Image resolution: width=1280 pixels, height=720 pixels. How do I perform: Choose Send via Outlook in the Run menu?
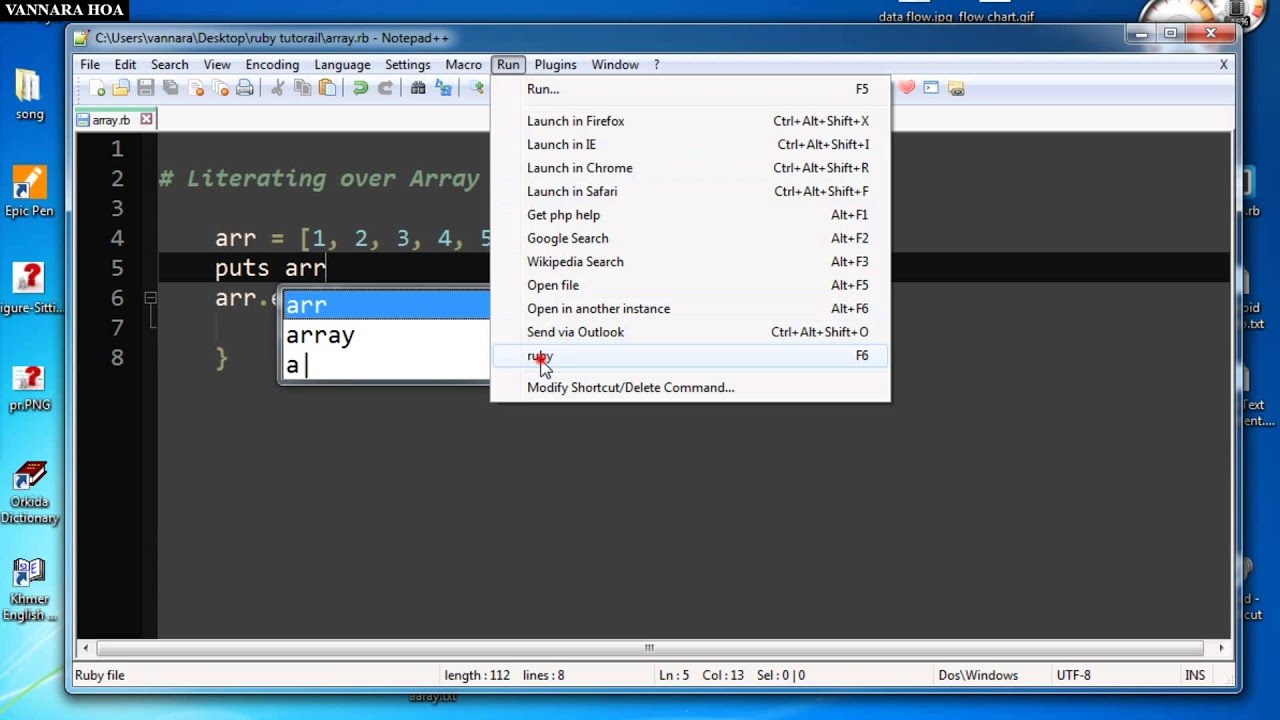click(x=690, y=332)
